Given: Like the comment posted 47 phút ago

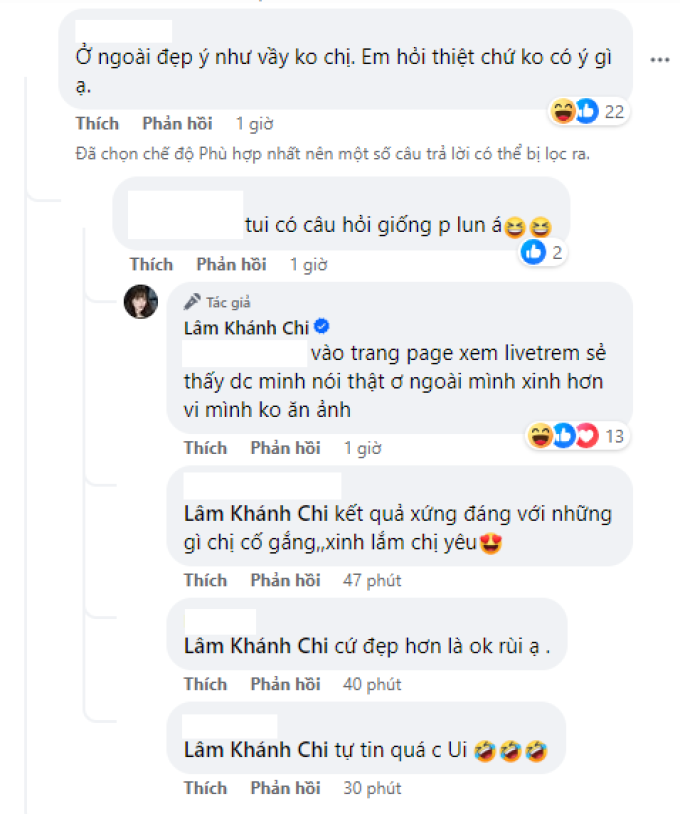Looking at the screenshot, I should click(206, 580).
